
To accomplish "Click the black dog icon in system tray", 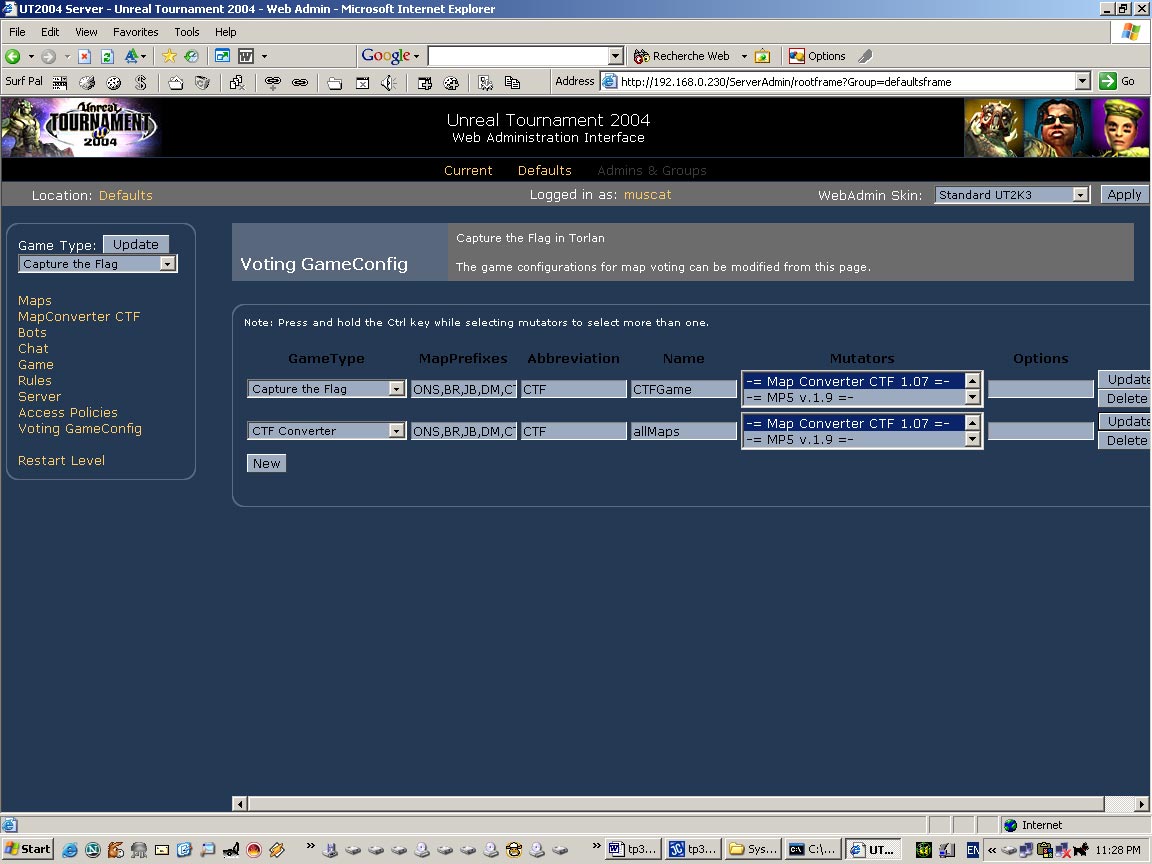I will coord(1081,850).
